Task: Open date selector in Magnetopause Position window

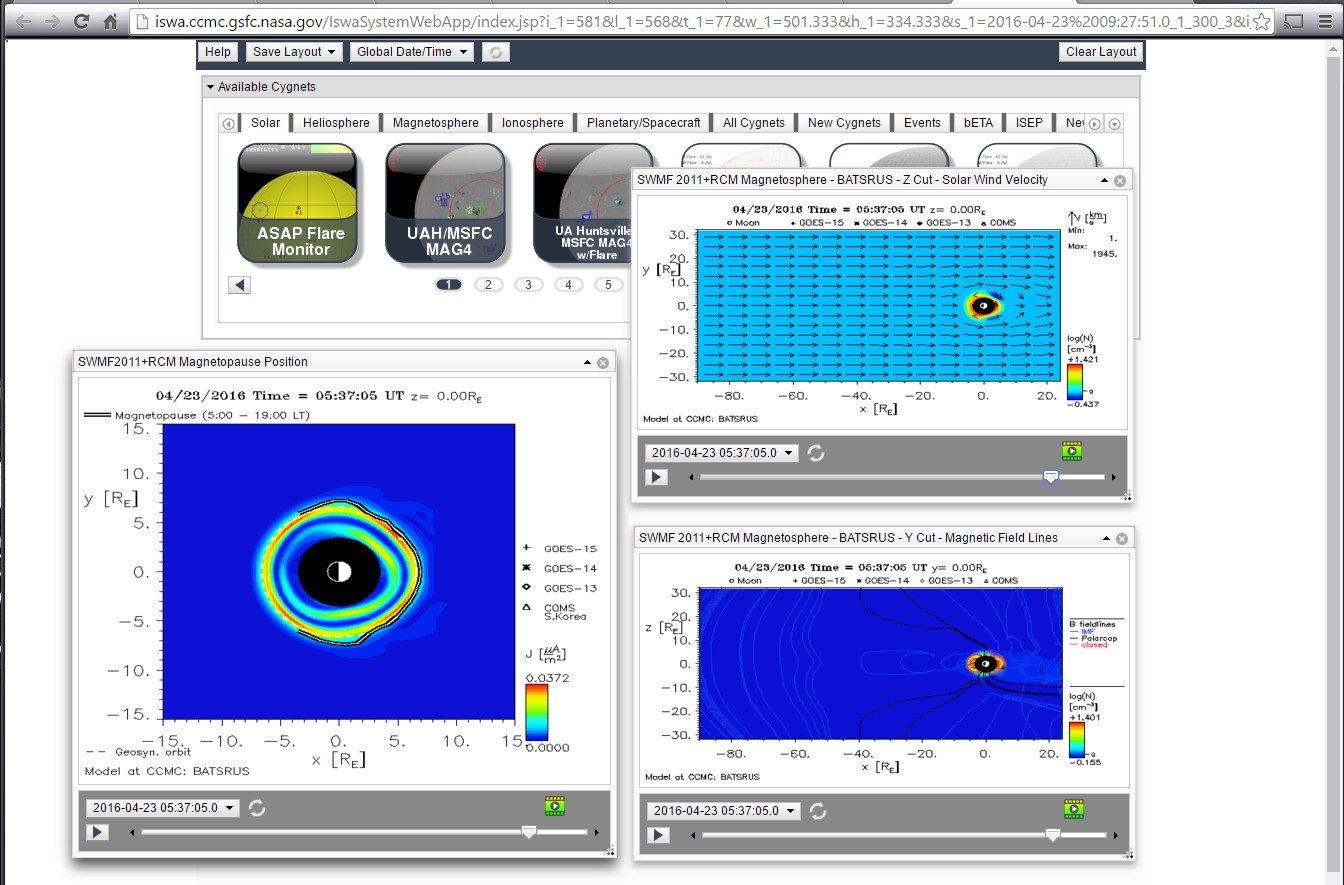Action: (163, 808)
